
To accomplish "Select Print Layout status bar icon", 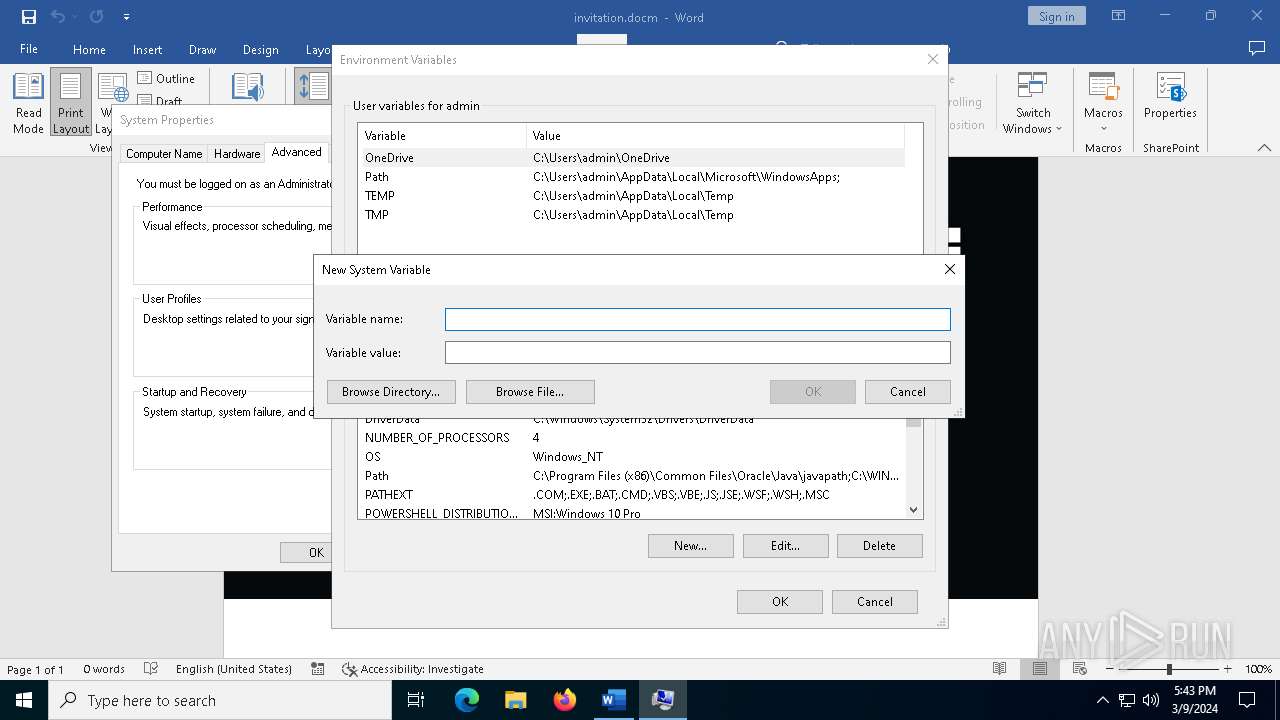I will (x=1040, y=669).
